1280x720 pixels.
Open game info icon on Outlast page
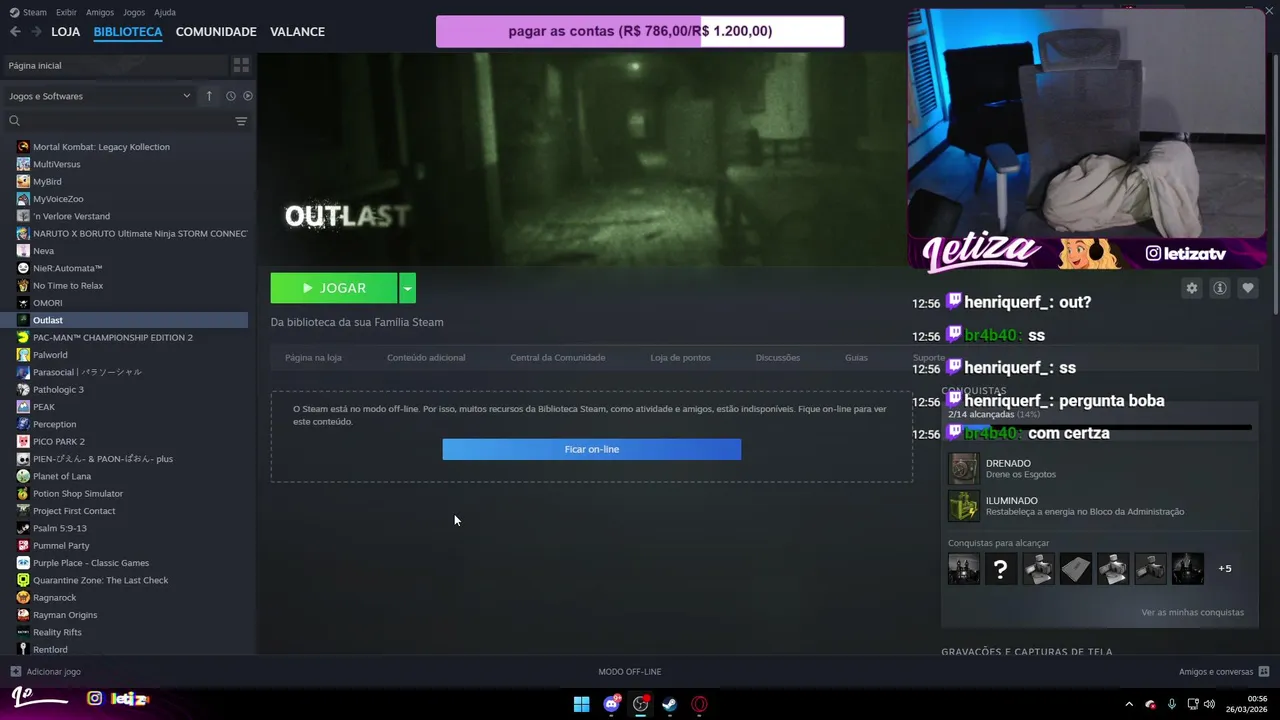[x=1220, y=288]
